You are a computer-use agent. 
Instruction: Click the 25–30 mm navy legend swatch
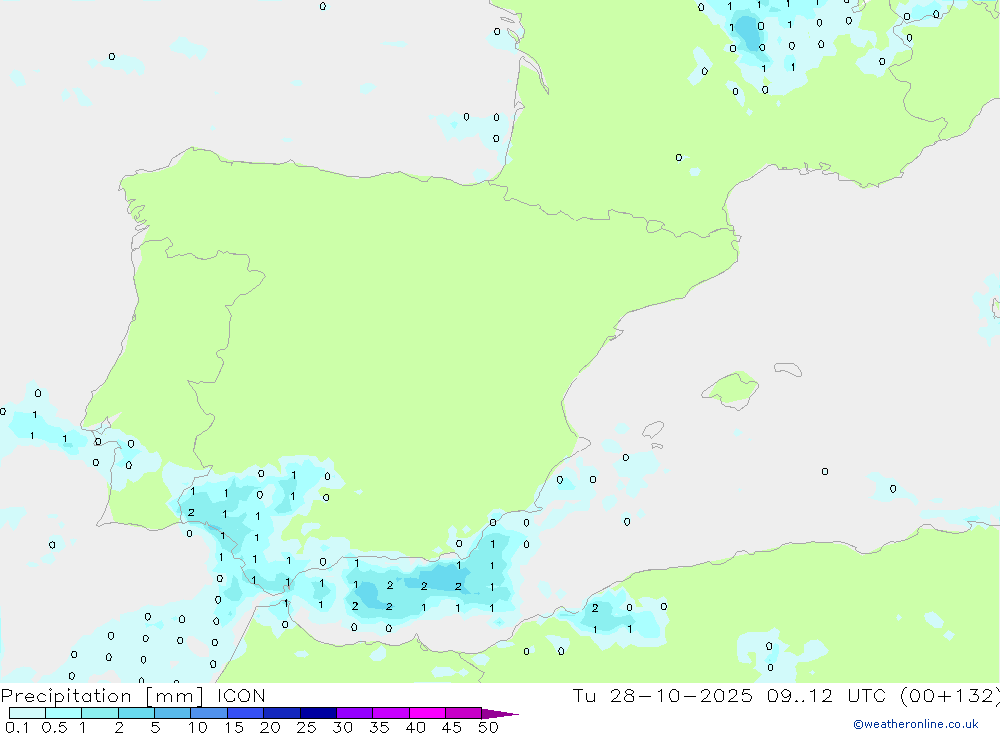318,713
